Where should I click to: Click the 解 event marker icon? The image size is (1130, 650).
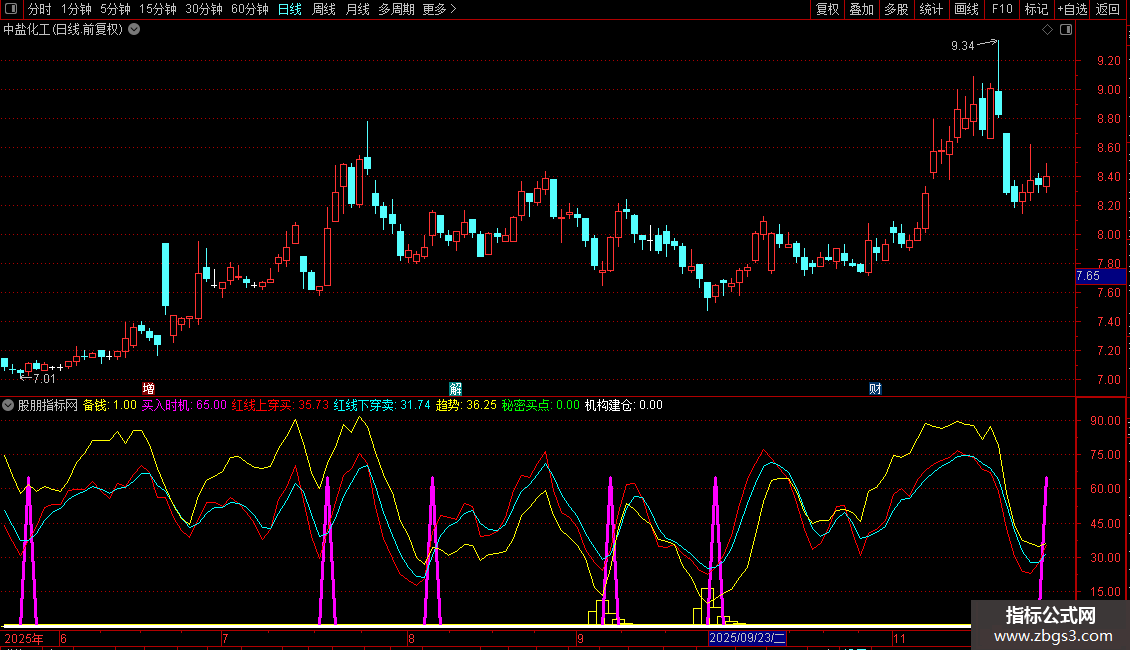(455, 388)
